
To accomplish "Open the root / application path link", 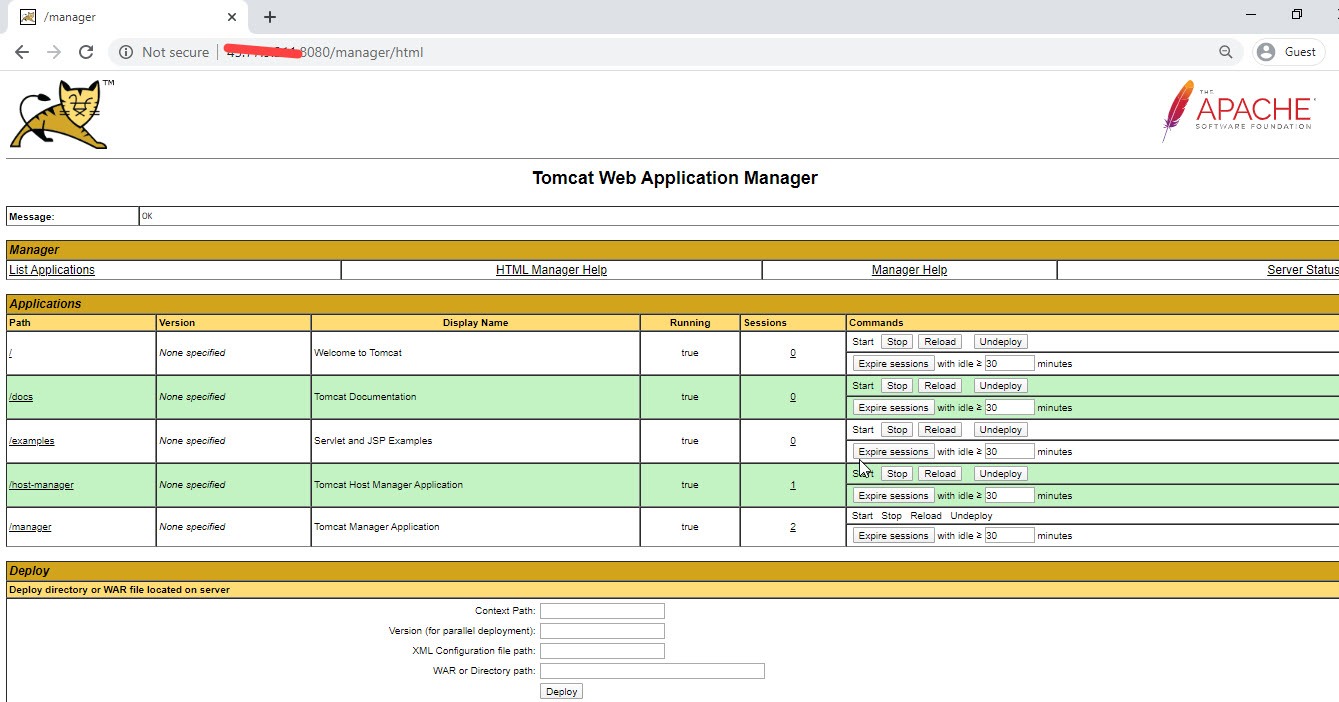I will coord(11,353).
